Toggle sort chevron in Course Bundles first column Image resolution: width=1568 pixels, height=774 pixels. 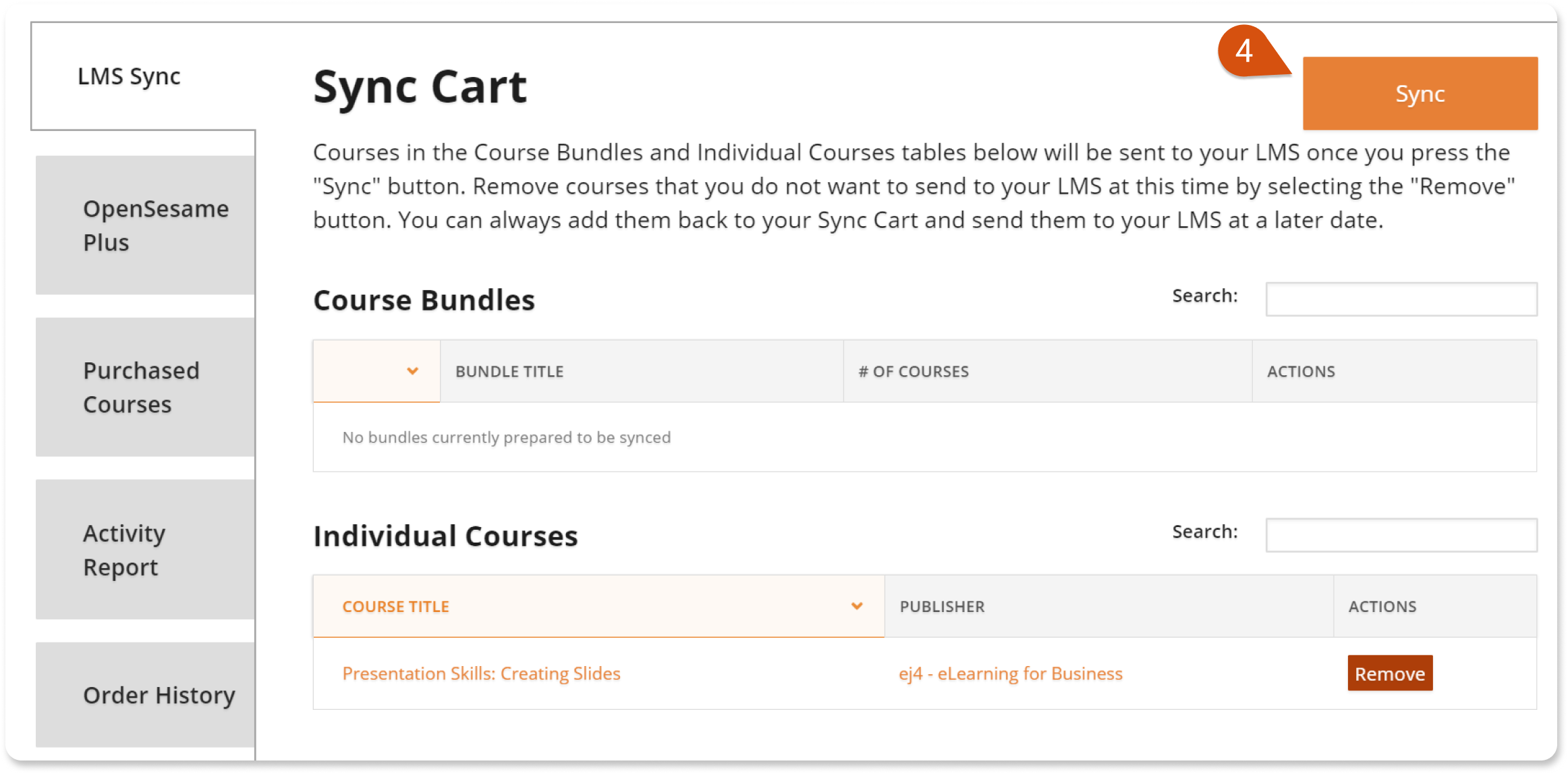click(x=412, y=371)
